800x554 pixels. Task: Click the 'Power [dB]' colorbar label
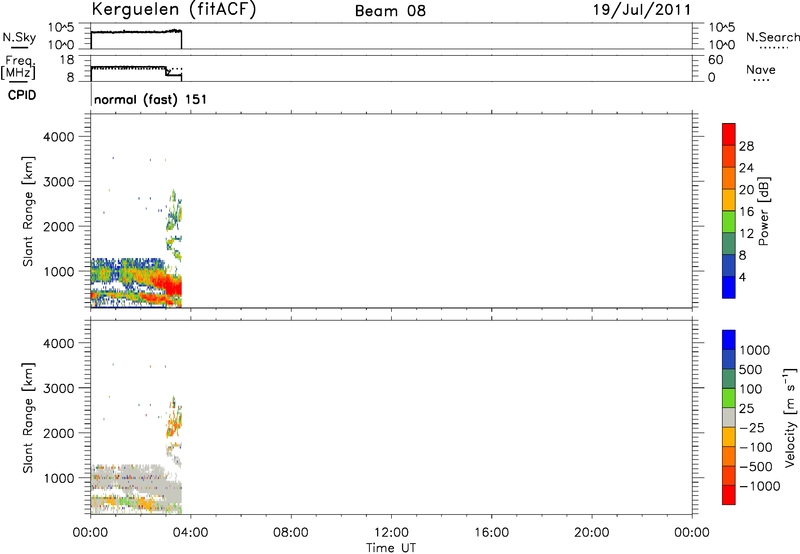point(764,211)
